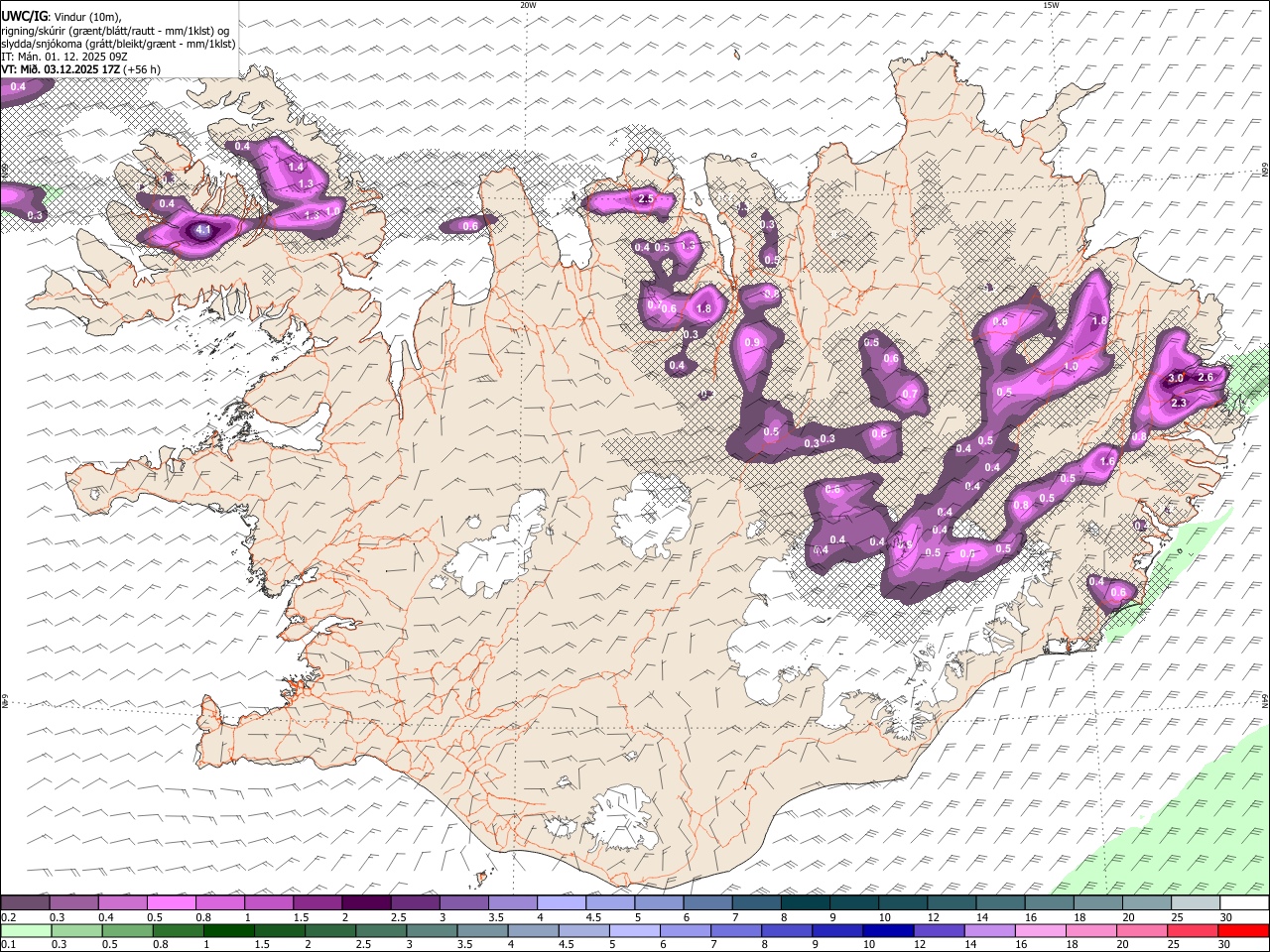Viewport: 1270px width, 952px height.
Task: Click the 'VT: Mið. 03.12.2025 17Z' valid time
Action: coord(61,69)
